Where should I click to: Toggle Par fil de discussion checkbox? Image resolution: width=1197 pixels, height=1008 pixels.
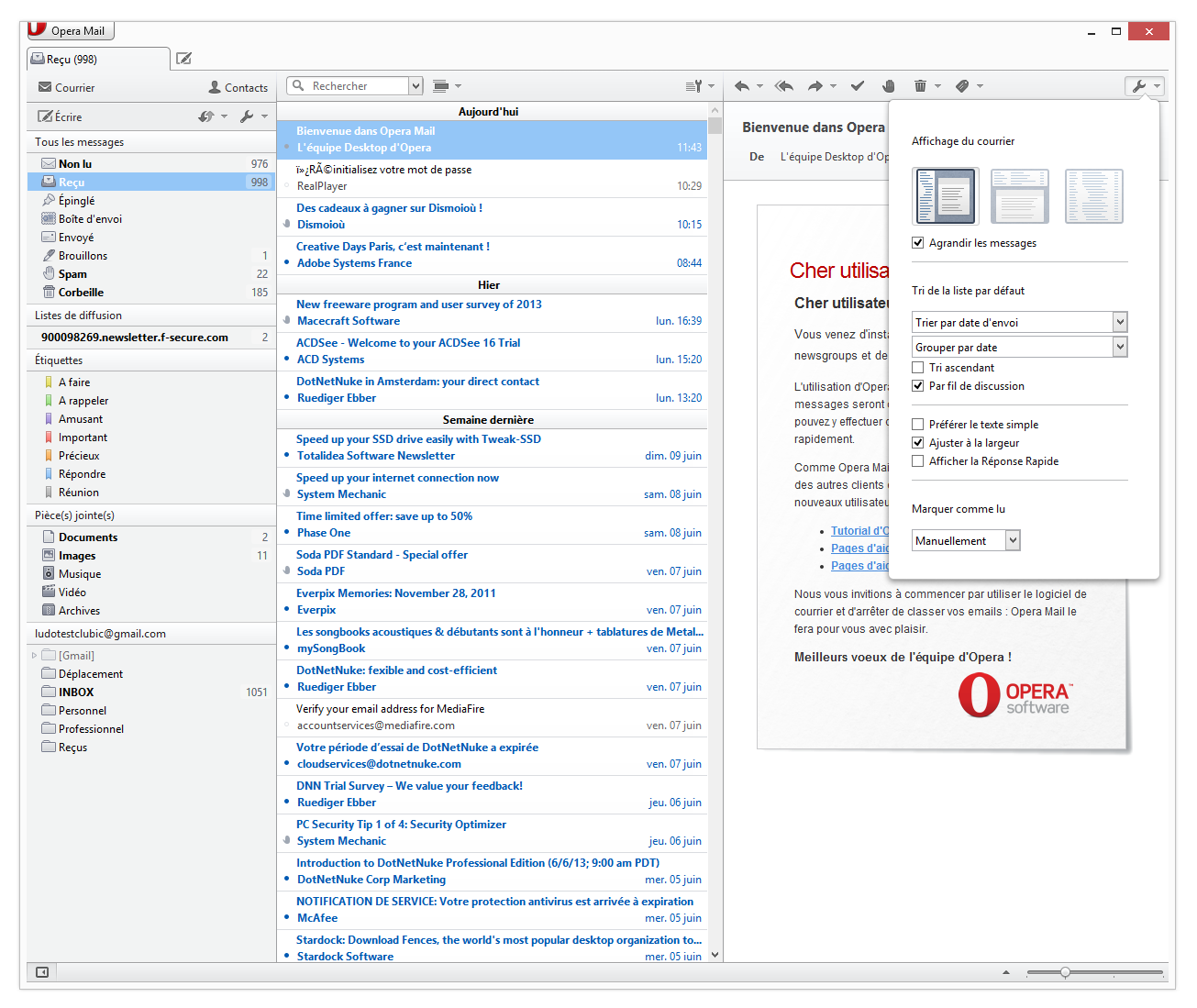pyautogui.click(x=918, y=386)
